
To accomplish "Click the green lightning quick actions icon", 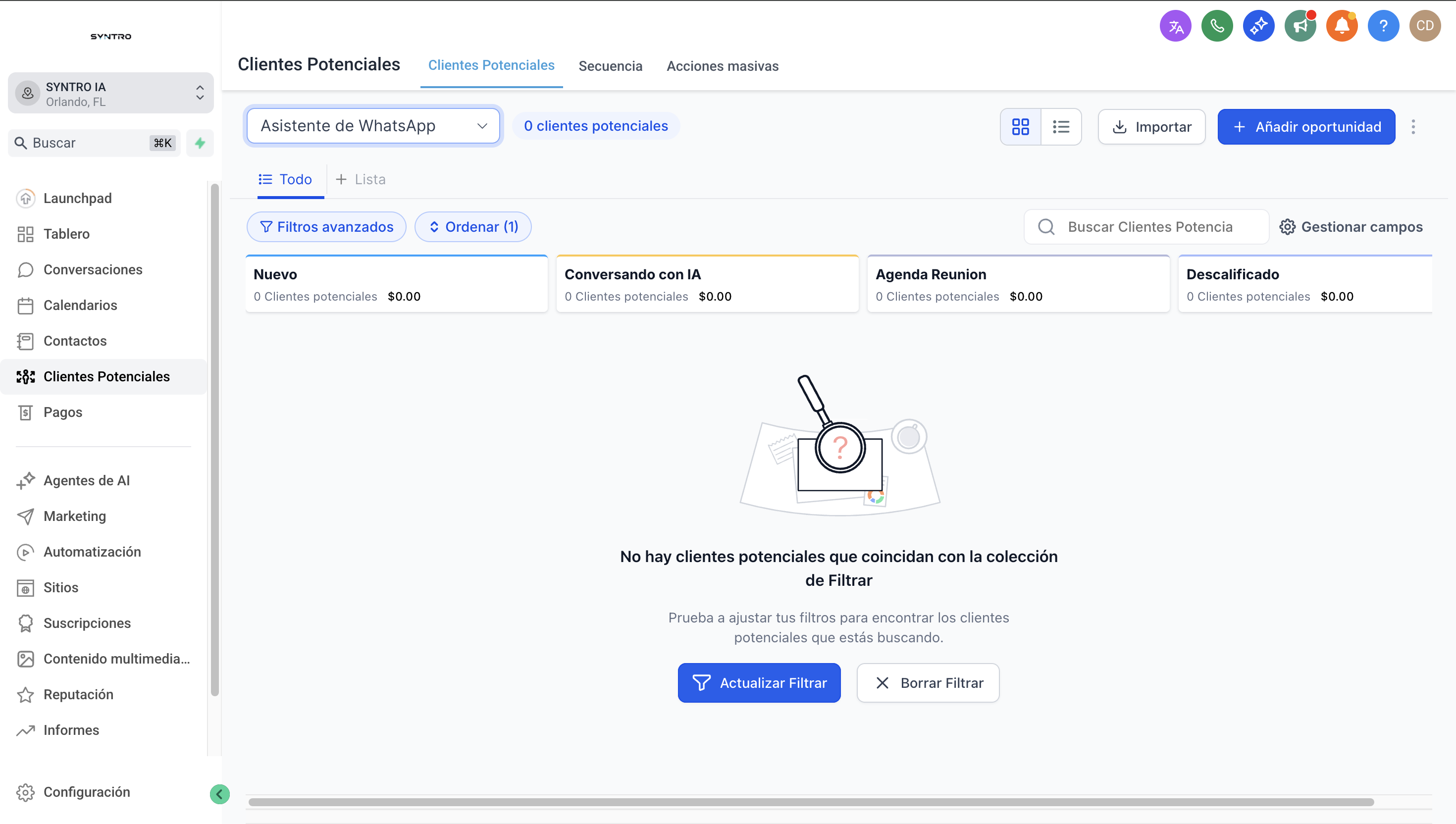I will click(200, 143).
